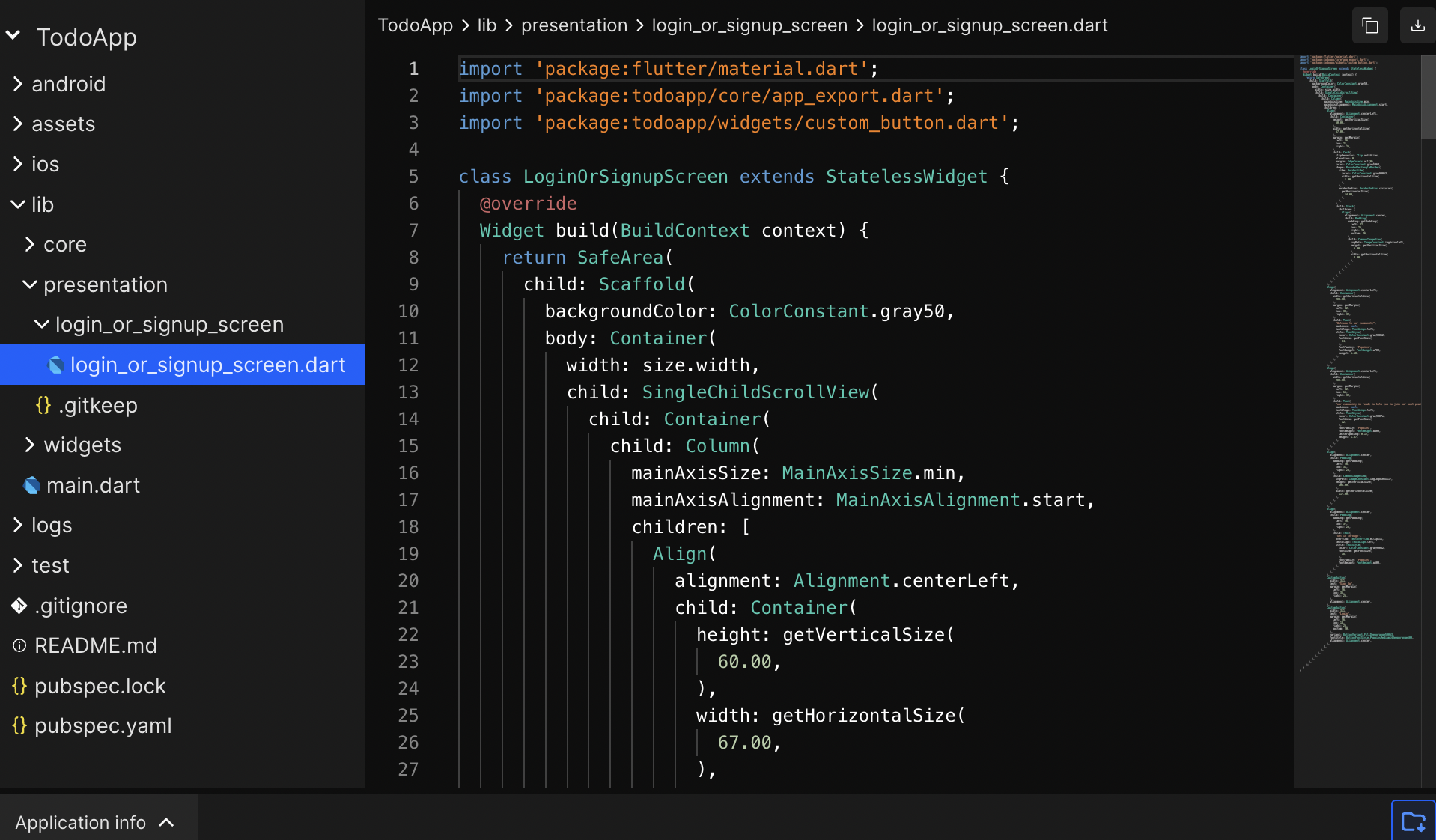
Task: Collapse the login_or_signup_screen folder chevron
Action: coord(42,324)
